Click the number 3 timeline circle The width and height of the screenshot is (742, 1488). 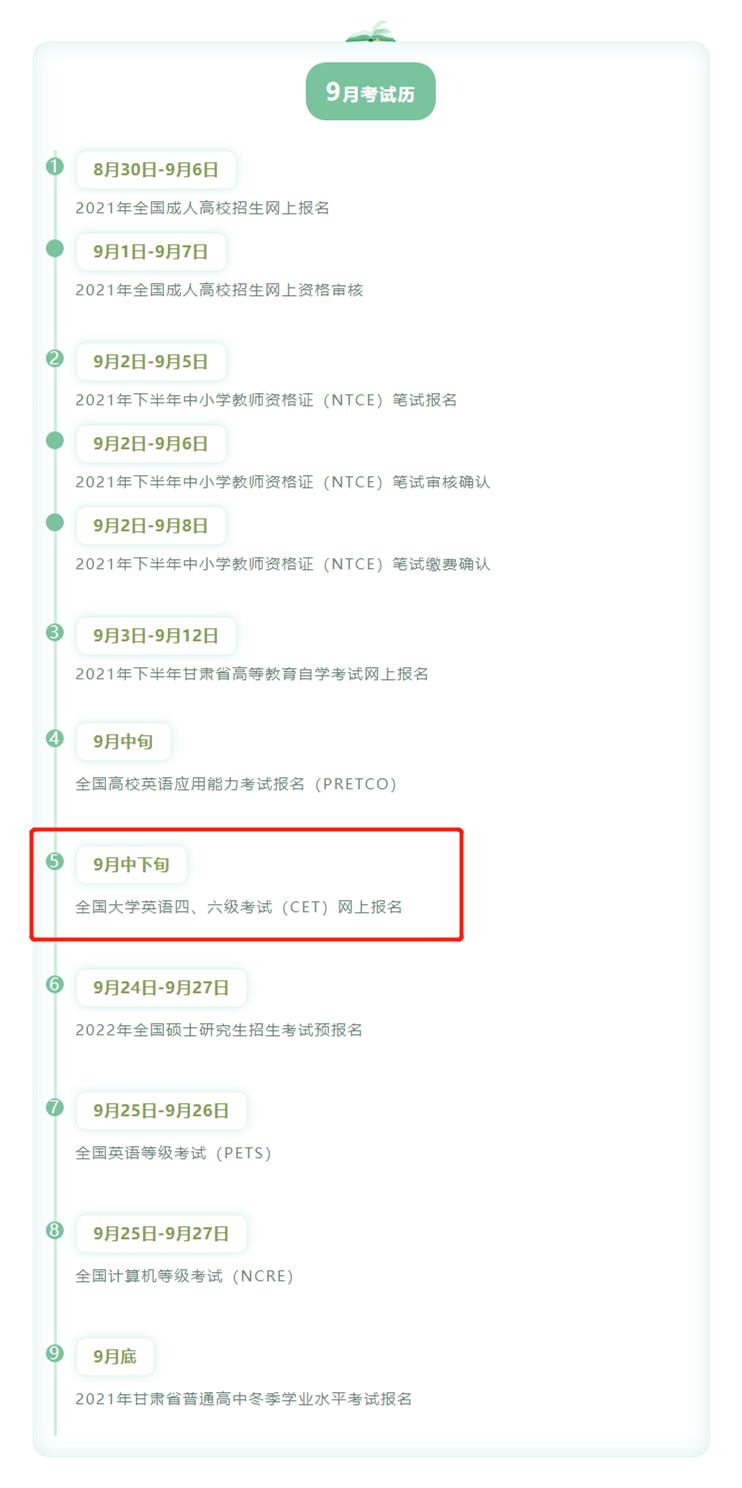tap(55, 632)
